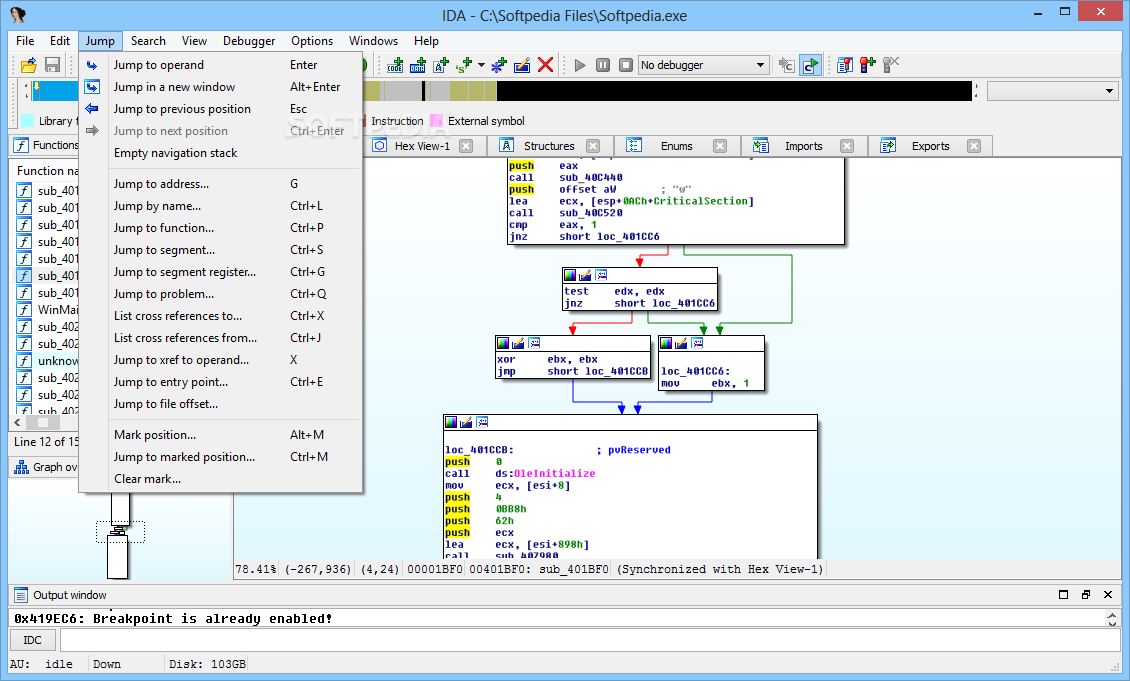Choose Jump to address...
This screenshot has height=681, width=1130.
pos(221,184)
